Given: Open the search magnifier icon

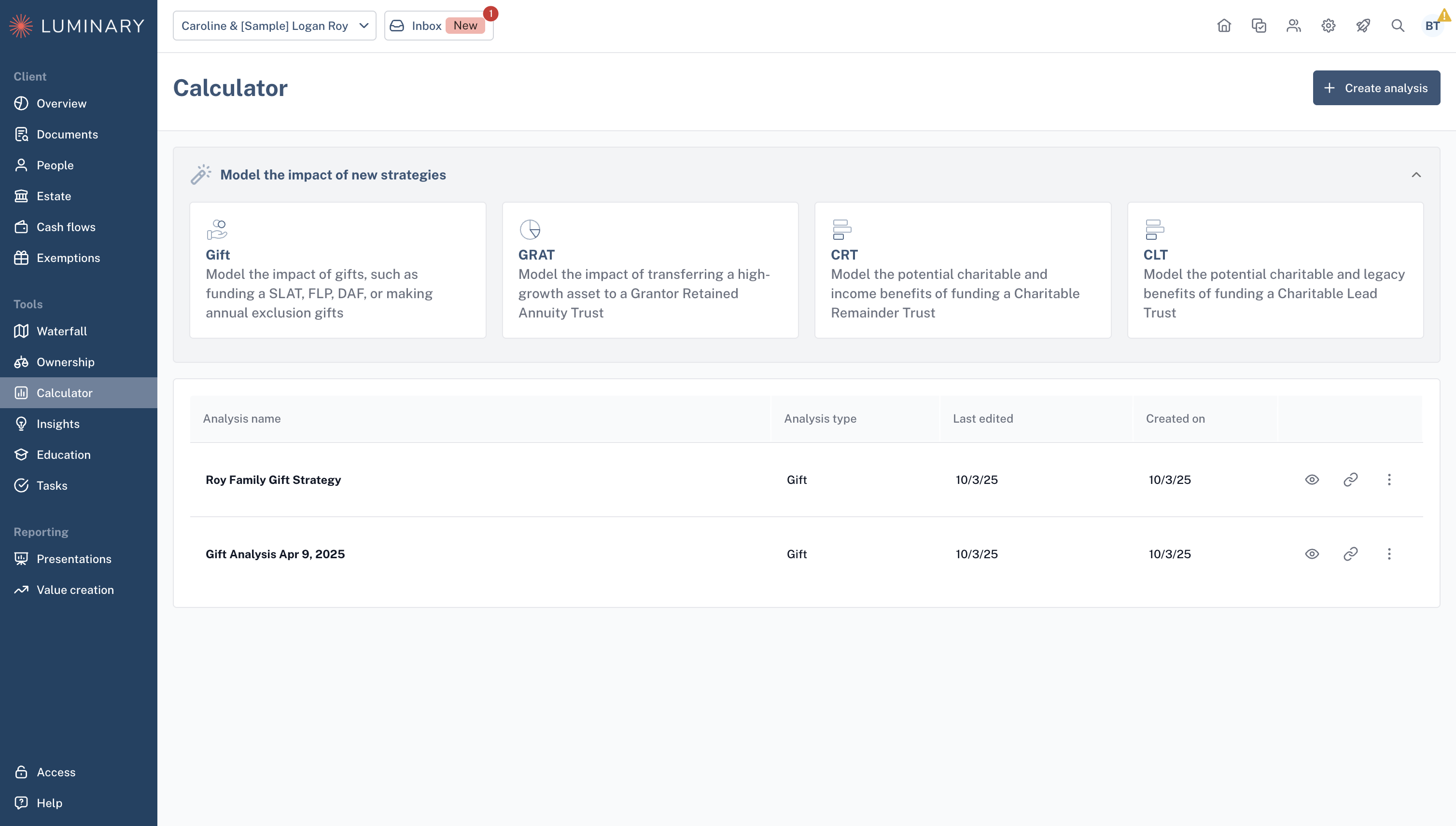Looking at the screenshot, I should click(x=1398, y=26).
